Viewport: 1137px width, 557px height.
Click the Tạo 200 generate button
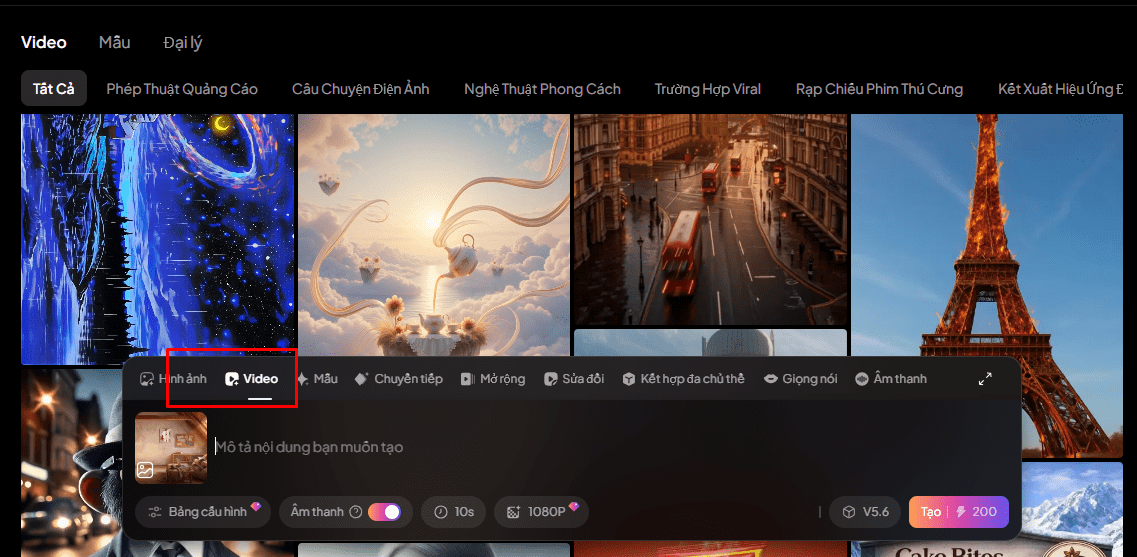tap(959, 511)
